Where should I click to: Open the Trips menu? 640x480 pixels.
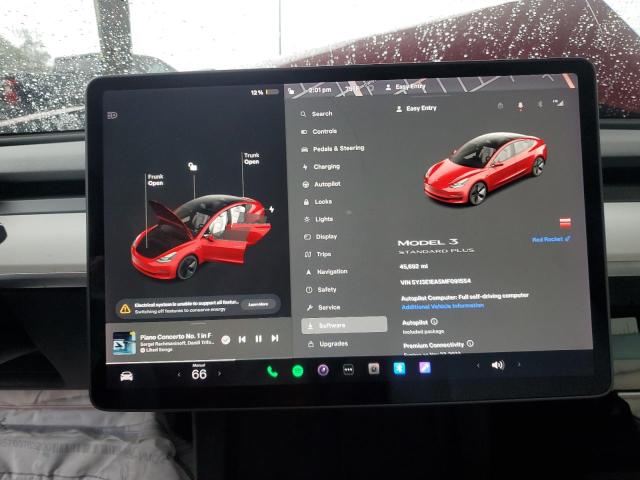point(318,254)
